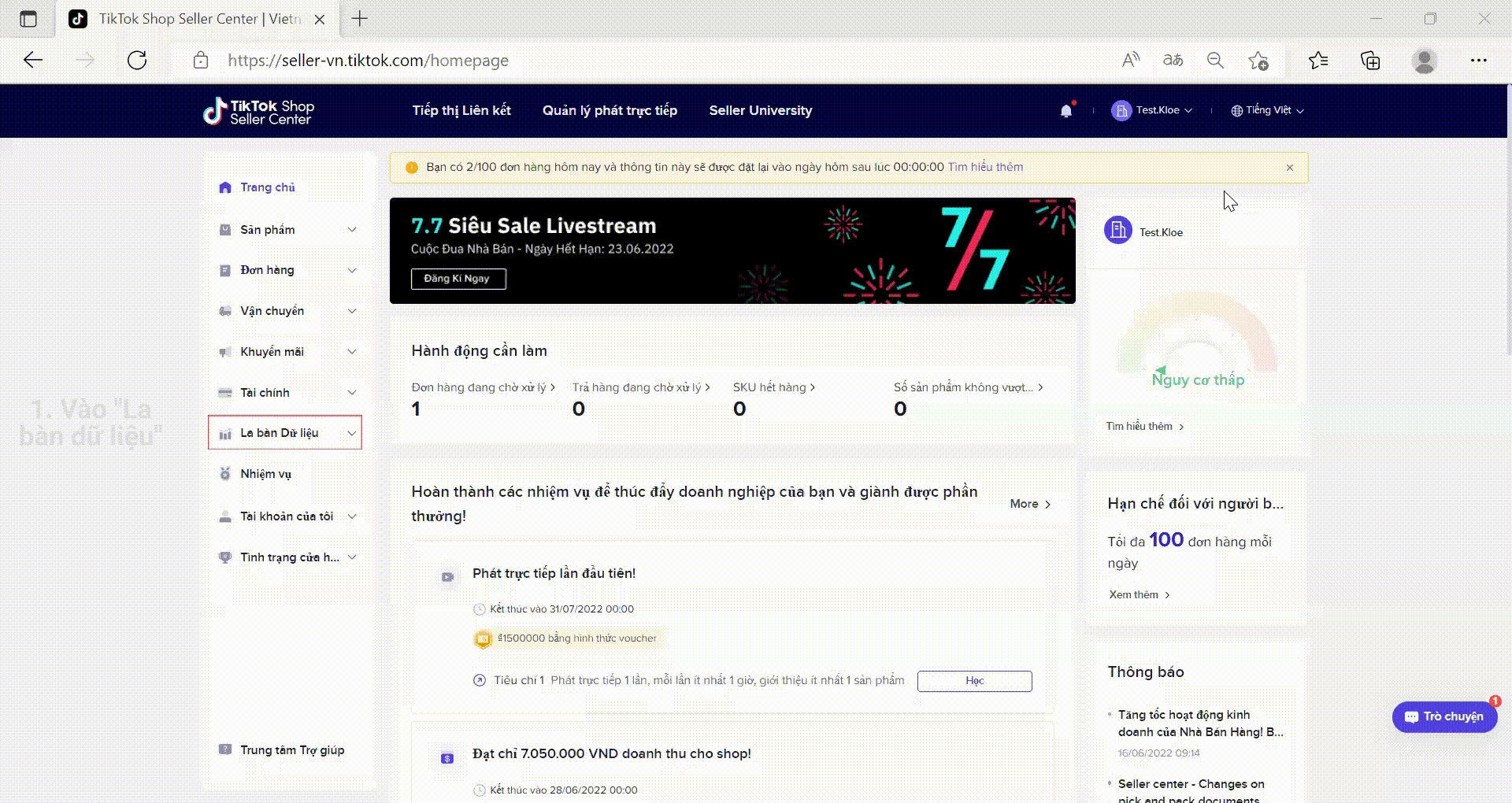The height and width of the screenshot is (803, 1512).
Task: Open SKU hết hàng link
Action: pos(774,387)
